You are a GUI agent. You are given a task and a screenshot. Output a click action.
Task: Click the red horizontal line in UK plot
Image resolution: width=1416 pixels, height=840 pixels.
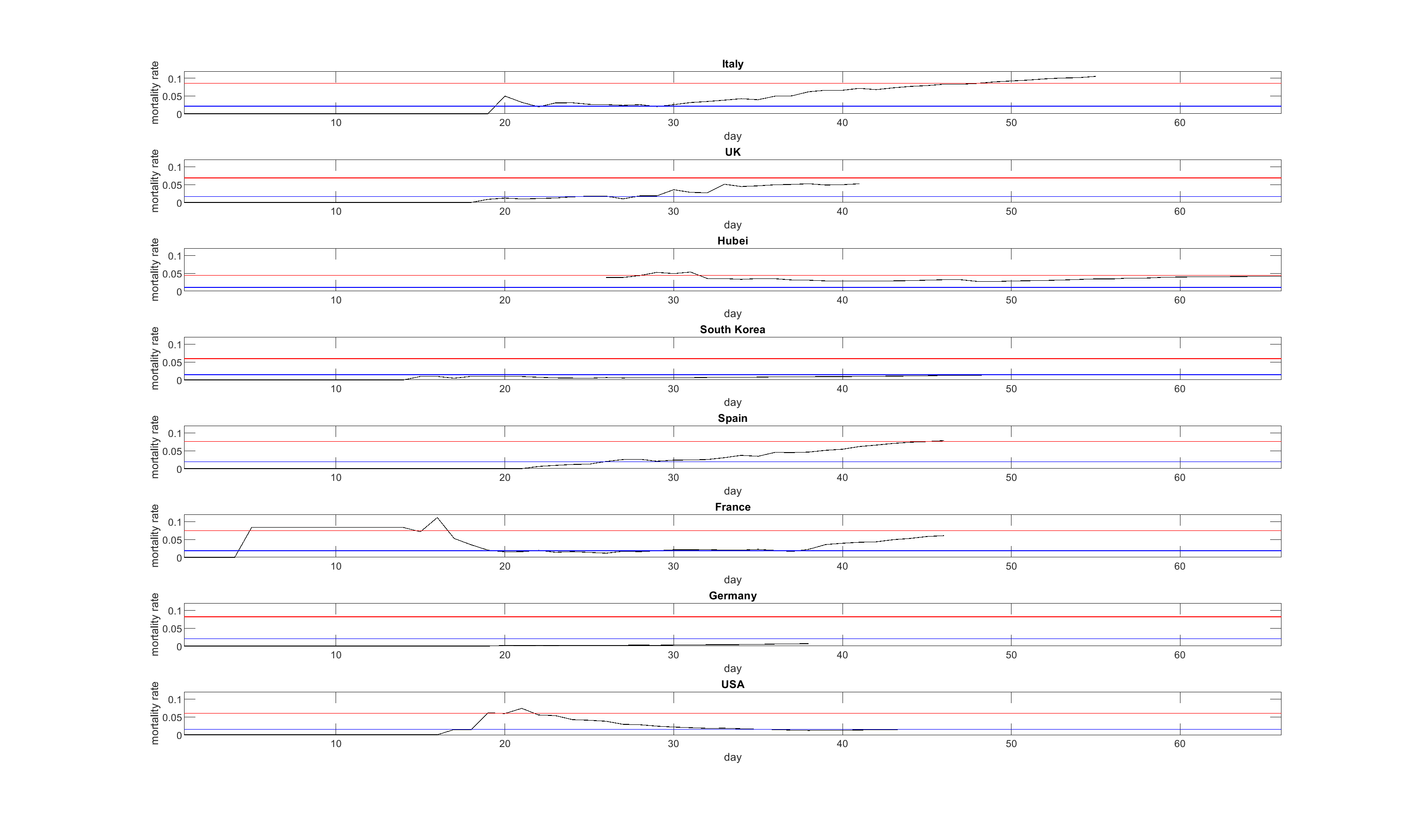[732, 178]
